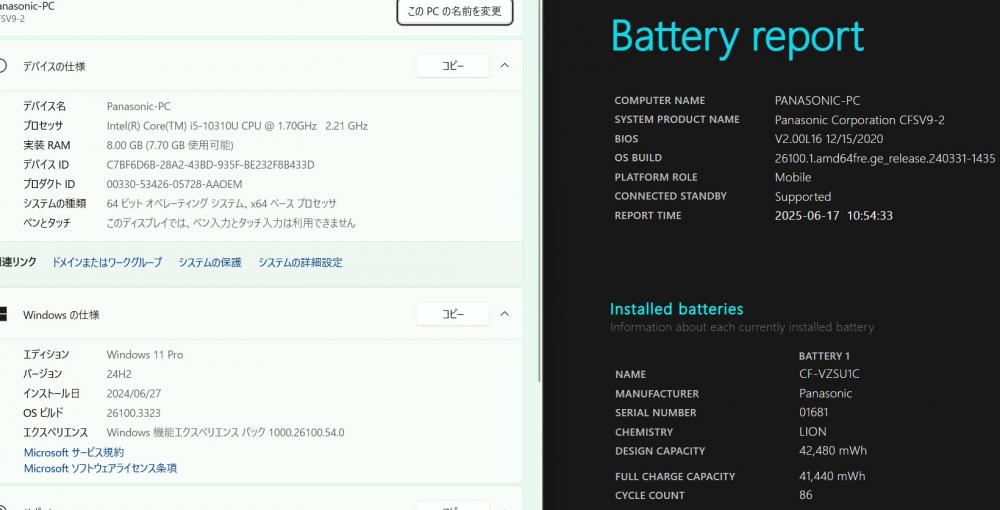This screenshot has height=510, width=1000.
Task: Select the デバイス ID value C7BF6D6B-28A2-43BD
Action: [210, 165]
